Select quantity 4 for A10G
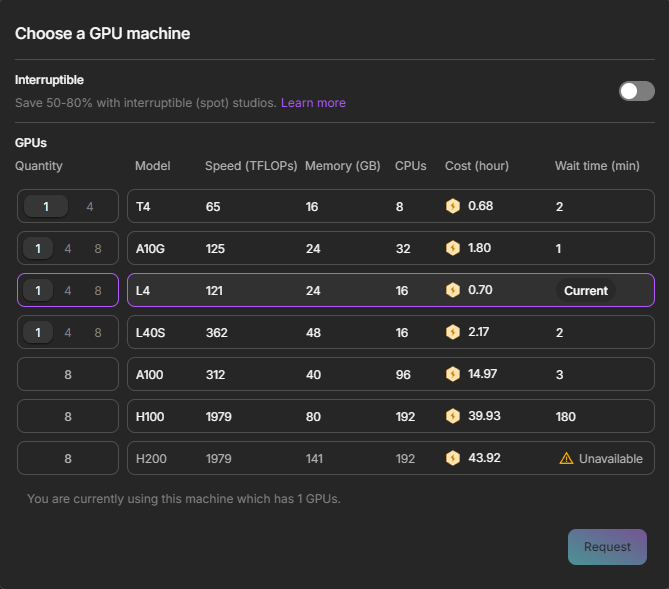The image size is (669, 589). point(68,248)
